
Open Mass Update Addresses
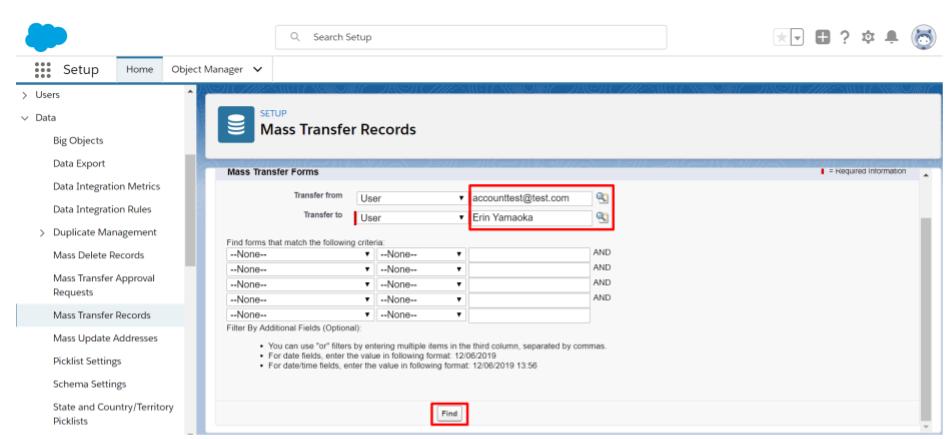coord(105,338)
